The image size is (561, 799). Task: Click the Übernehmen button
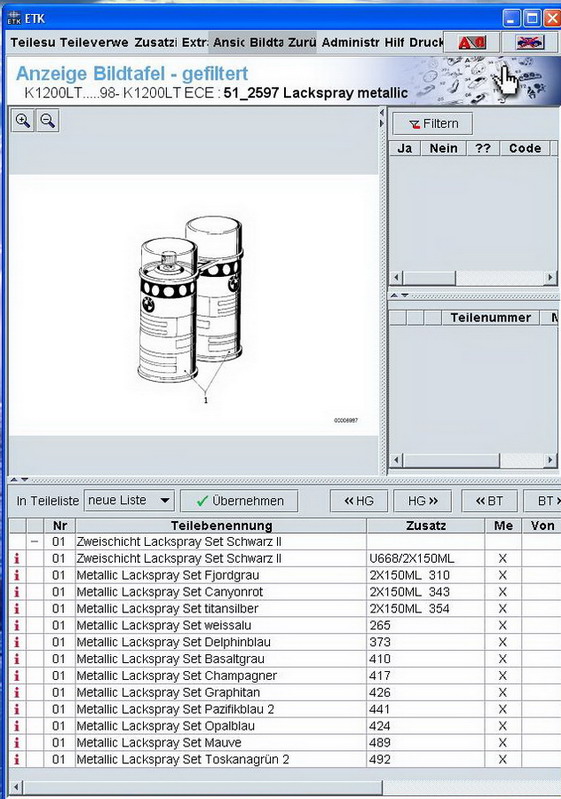[x=239, y=501]
